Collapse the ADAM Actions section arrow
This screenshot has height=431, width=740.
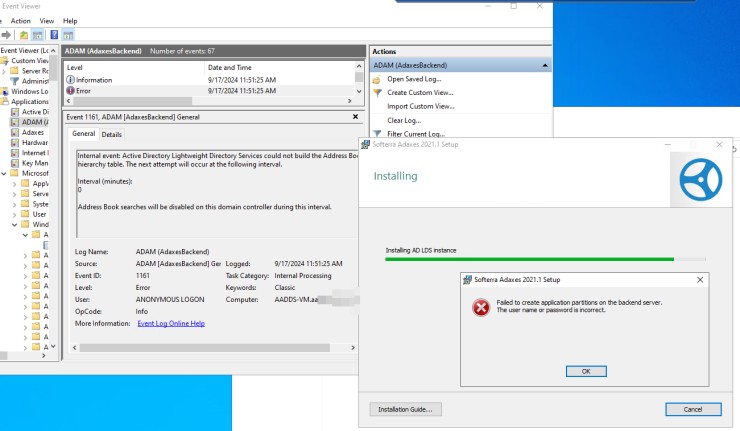[x=545, y=66]
